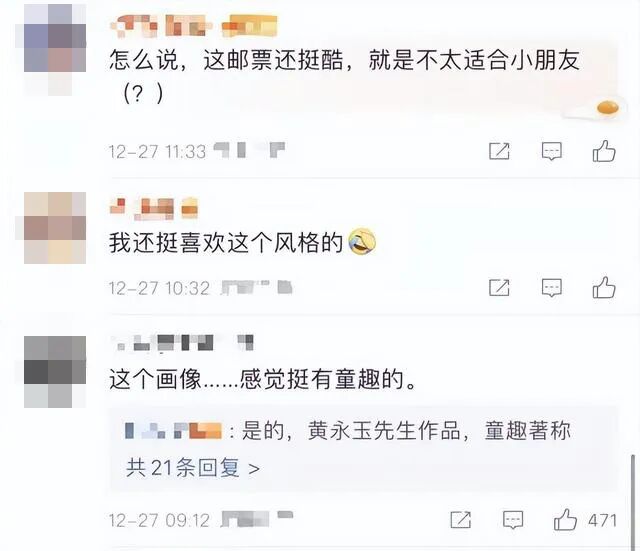Open first commenter's blurred avatar

[51, 50]
